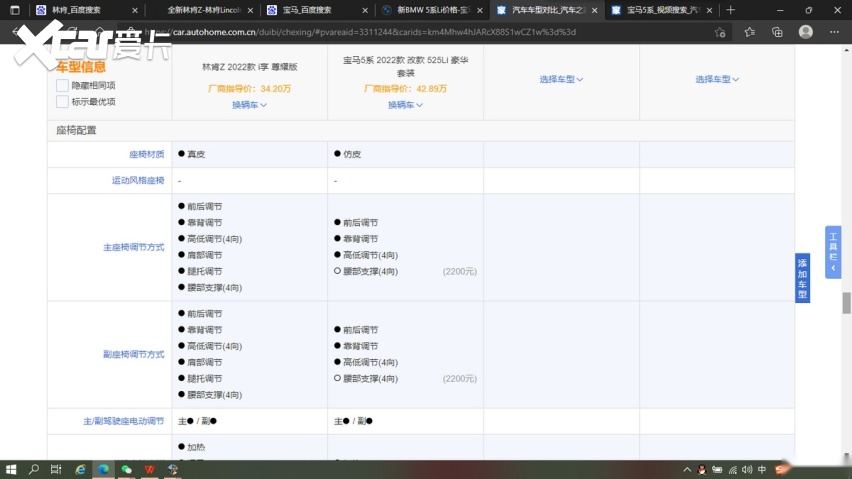Image resolution: width=852 pixels, height=479 pixels.
Task: Switch to the 新BMW 5系Li价格 tab
Action: [427, 10]
